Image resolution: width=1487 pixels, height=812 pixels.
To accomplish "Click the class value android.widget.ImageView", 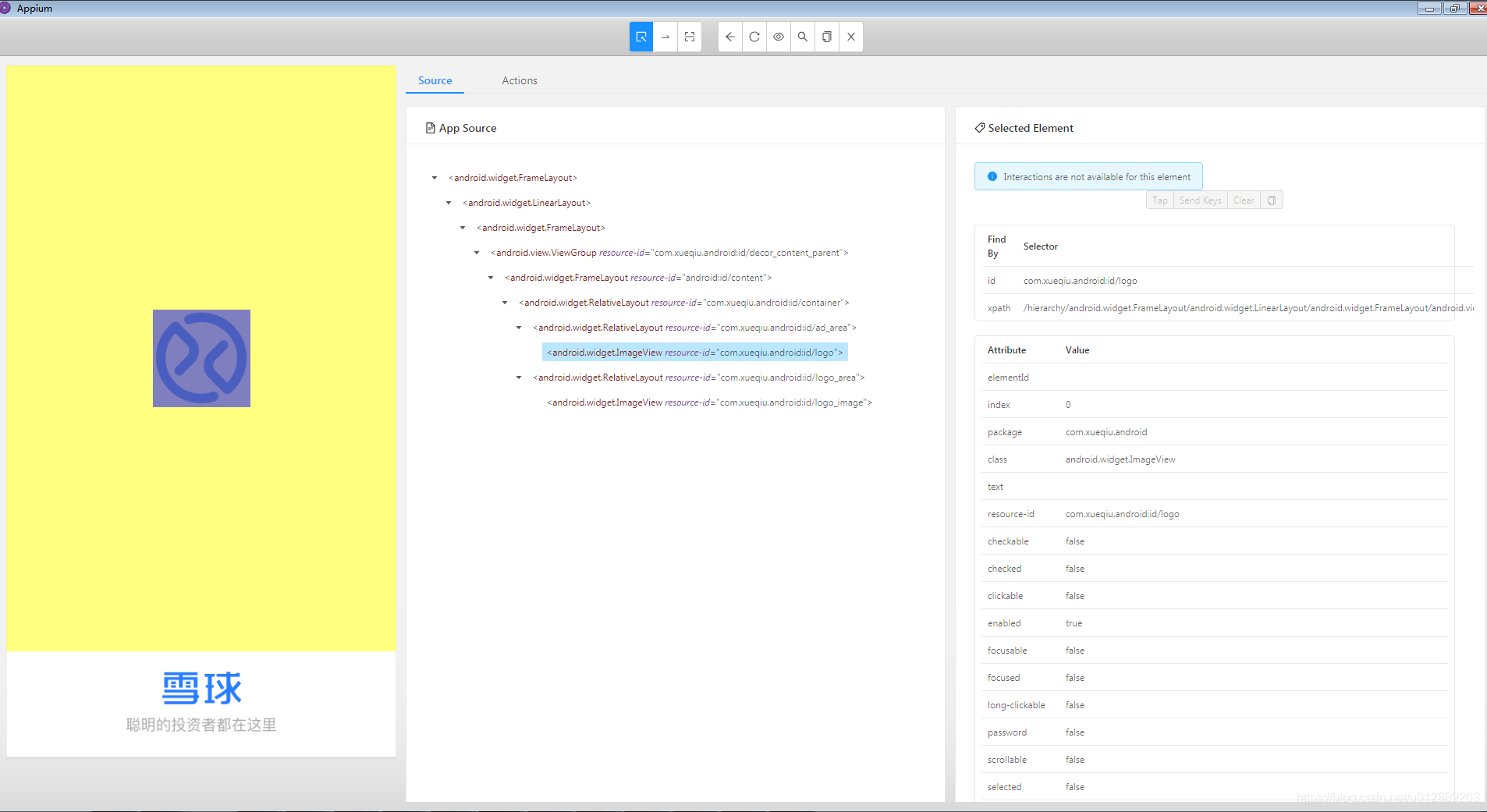I will [1120, 459].
